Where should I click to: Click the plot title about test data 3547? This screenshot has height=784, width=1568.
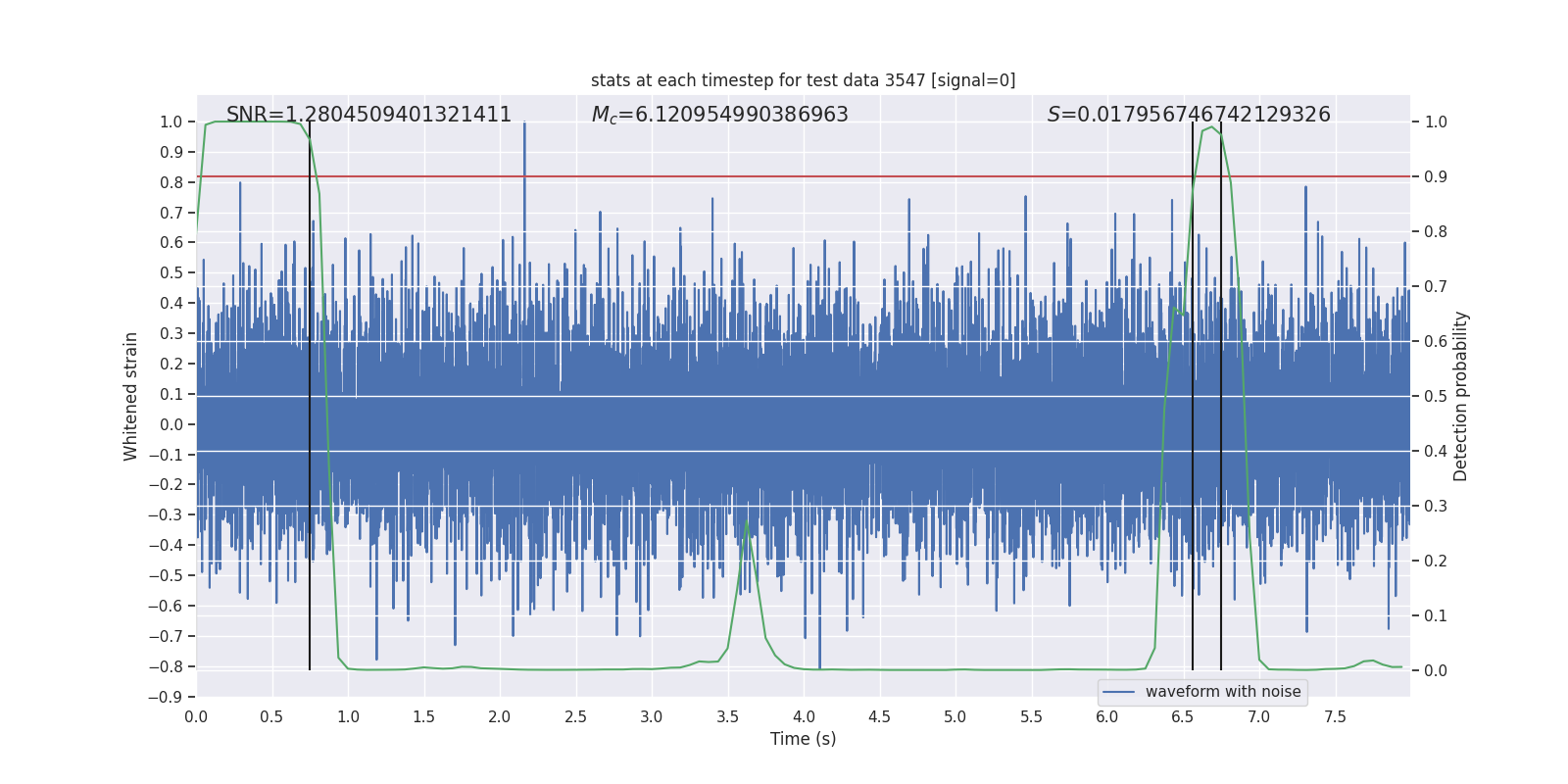pyautogui.click(x=803, y=80)
